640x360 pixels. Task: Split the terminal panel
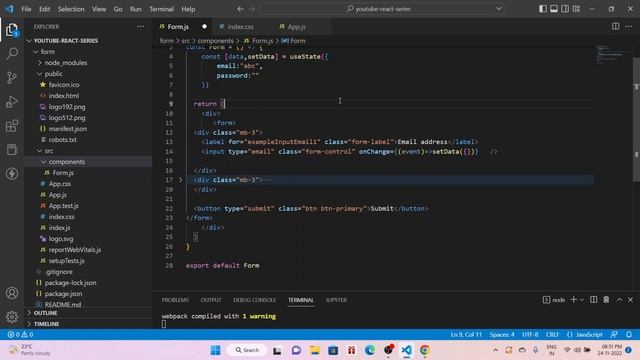pos(593,300)
